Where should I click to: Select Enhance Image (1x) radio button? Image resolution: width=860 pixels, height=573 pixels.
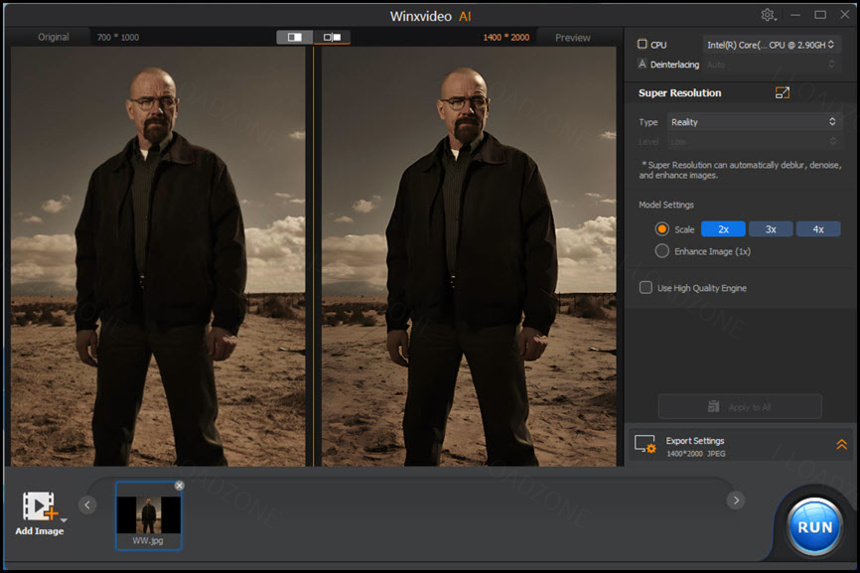click(662, 251)
